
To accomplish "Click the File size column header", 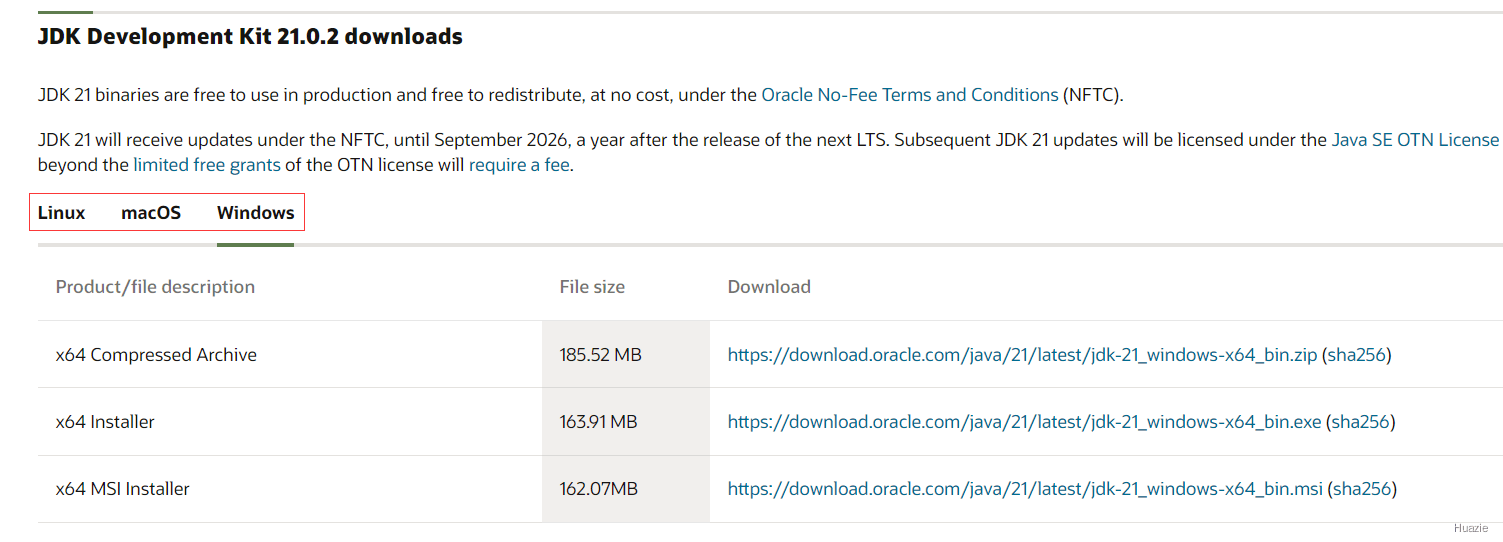I will coord(592,287).
